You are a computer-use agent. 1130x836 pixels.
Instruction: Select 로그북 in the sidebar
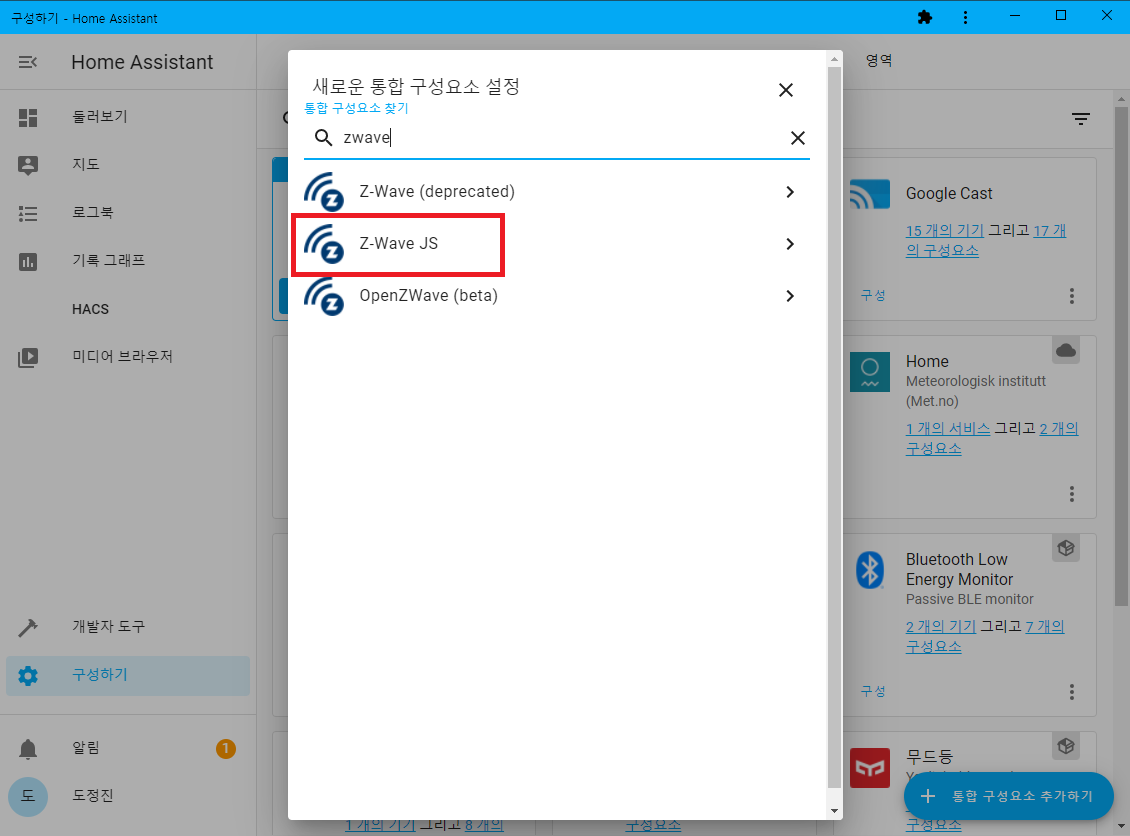coord(128,213)
